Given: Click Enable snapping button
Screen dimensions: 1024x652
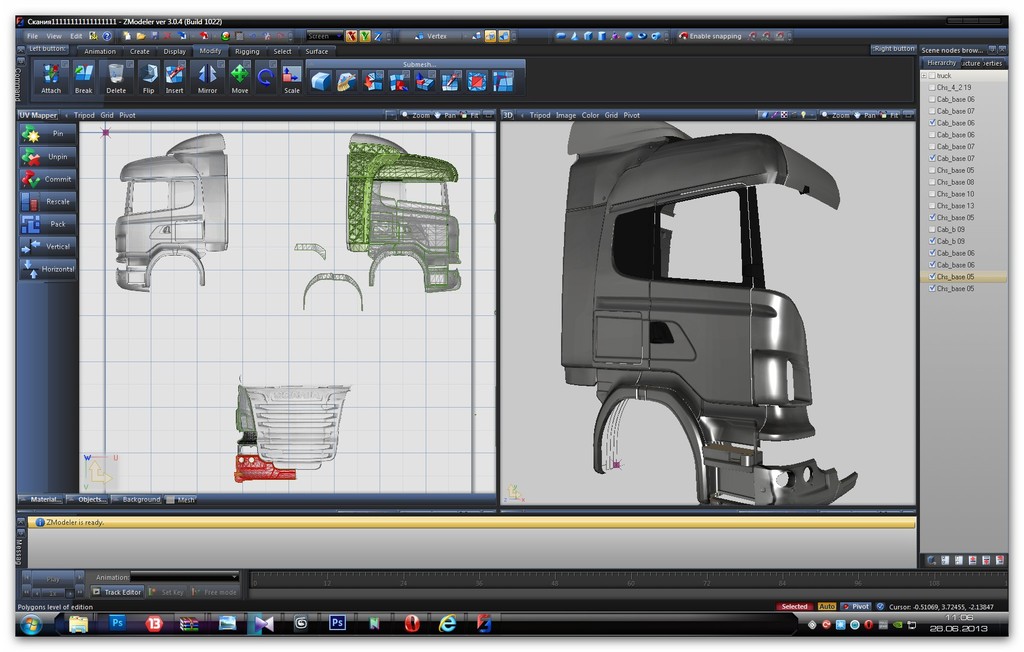Looking at the screenshot, I should tap(710, 36).
